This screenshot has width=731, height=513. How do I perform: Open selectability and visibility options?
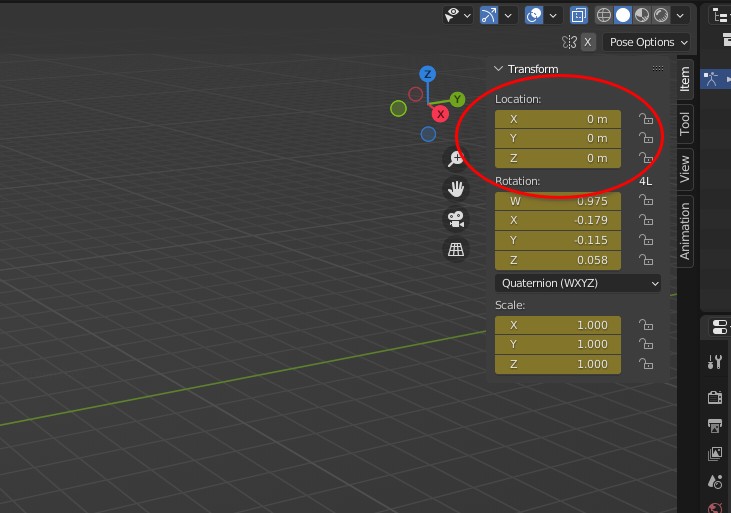click(x=457, y=15)
